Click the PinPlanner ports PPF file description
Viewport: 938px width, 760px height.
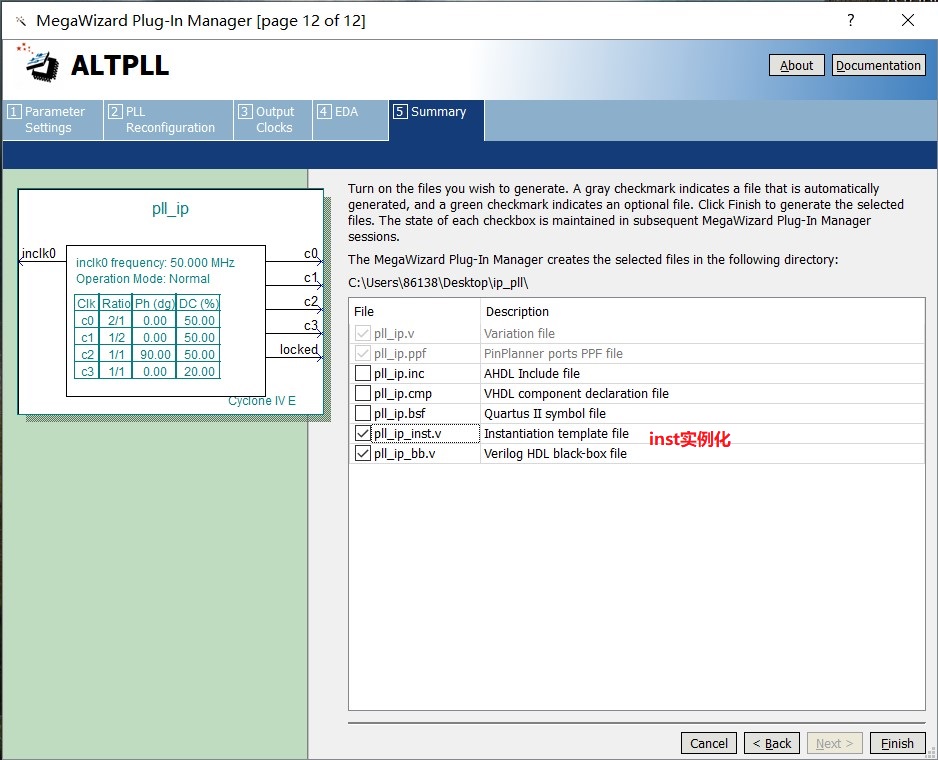pyautogui.click(x=553, y=354)
